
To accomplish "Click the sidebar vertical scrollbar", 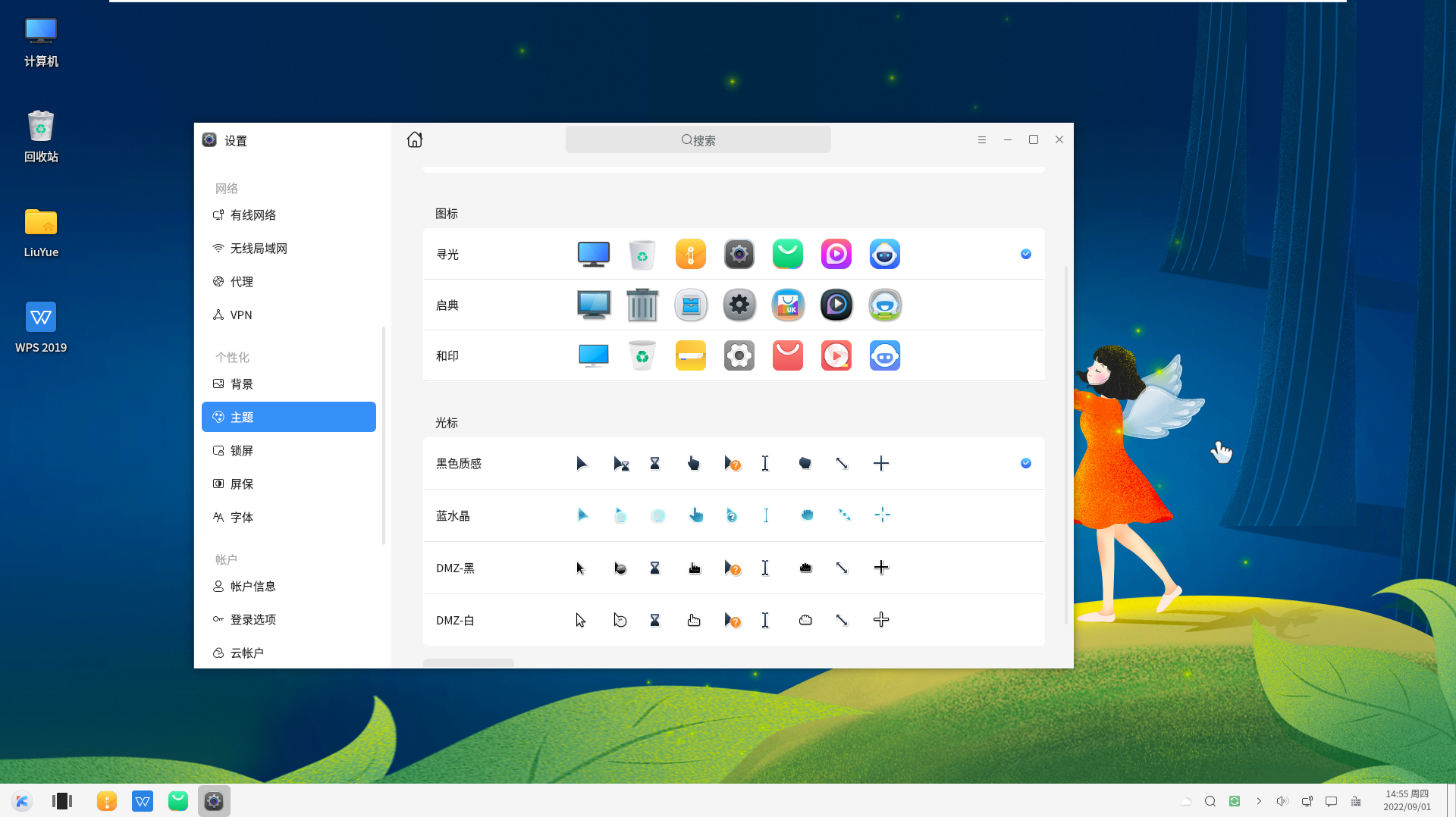I will pos(384,436).
